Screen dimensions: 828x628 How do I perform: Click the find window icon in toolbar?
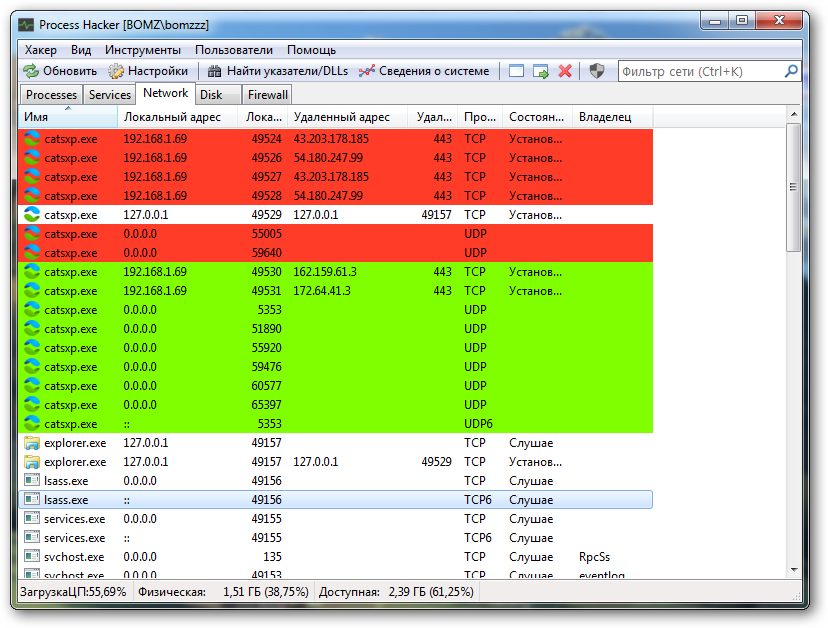(x=516, y=71)
